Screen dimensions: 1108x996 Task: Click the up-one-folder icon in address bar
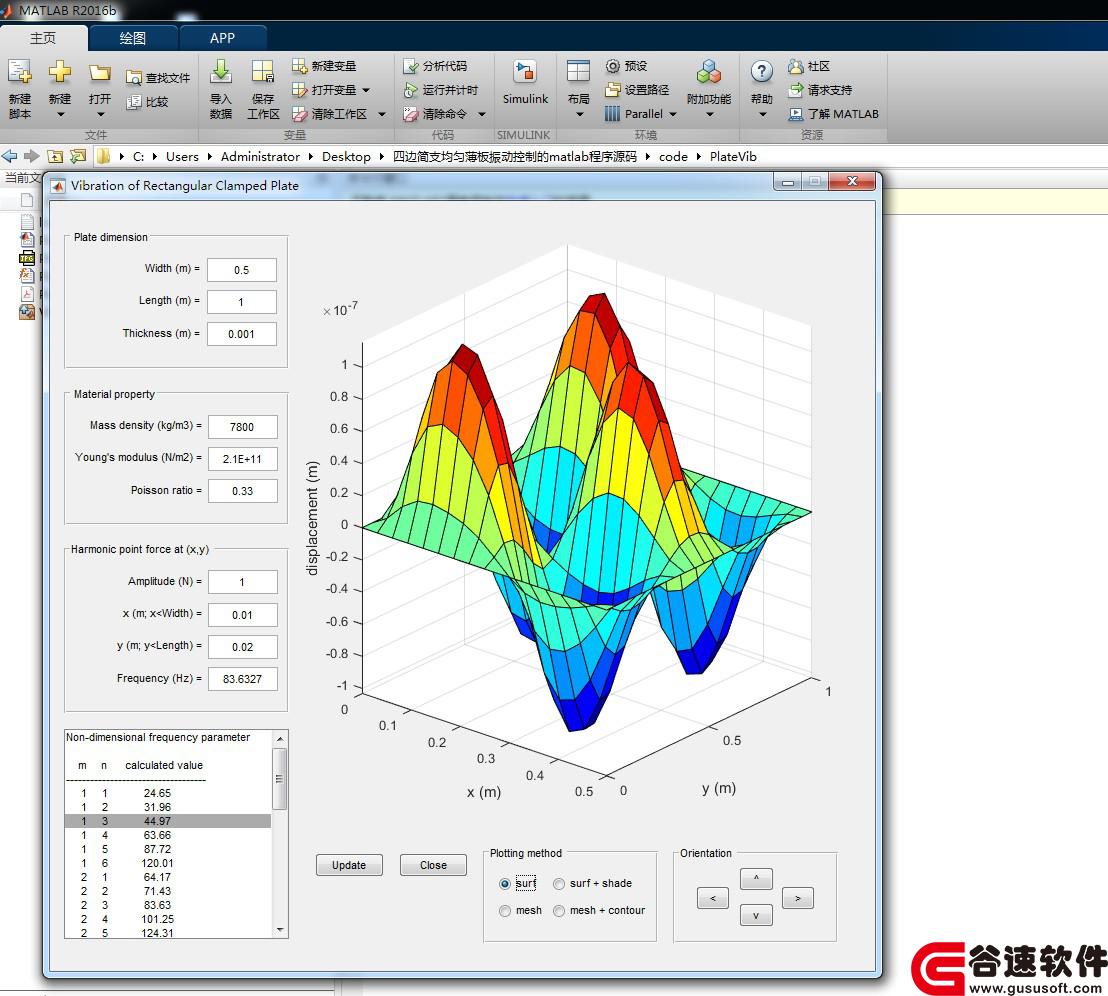[55, 156]
